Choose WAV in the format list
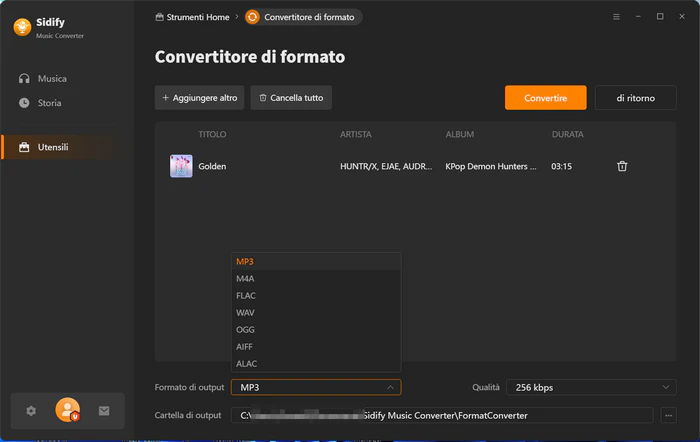700x442 pixels. [x=316, y=313]
